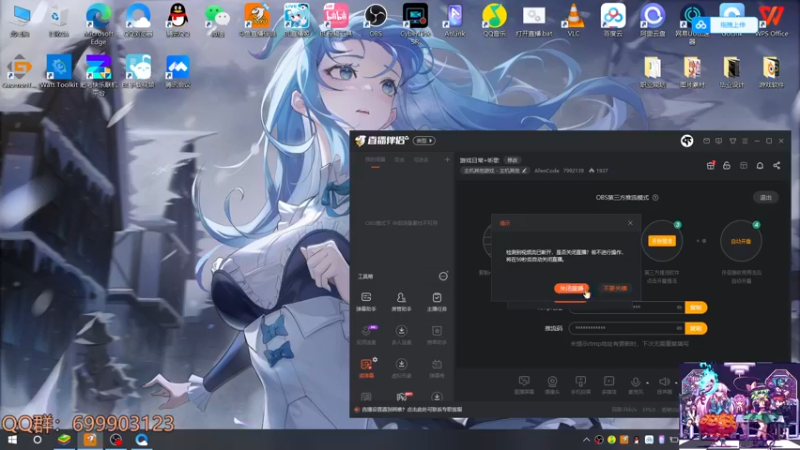Click the 不要关闭 button

tap(615, 288)
